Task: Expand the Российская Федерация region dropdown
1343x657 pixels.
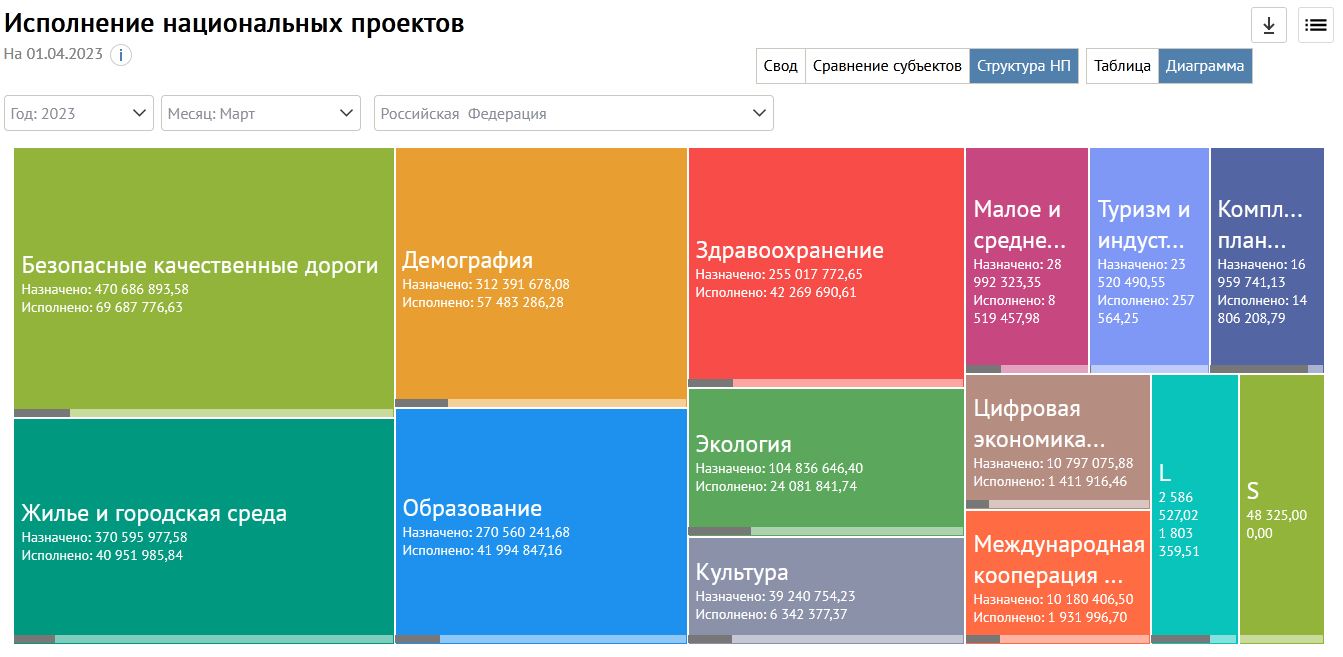Action: (x=573, y=113)
